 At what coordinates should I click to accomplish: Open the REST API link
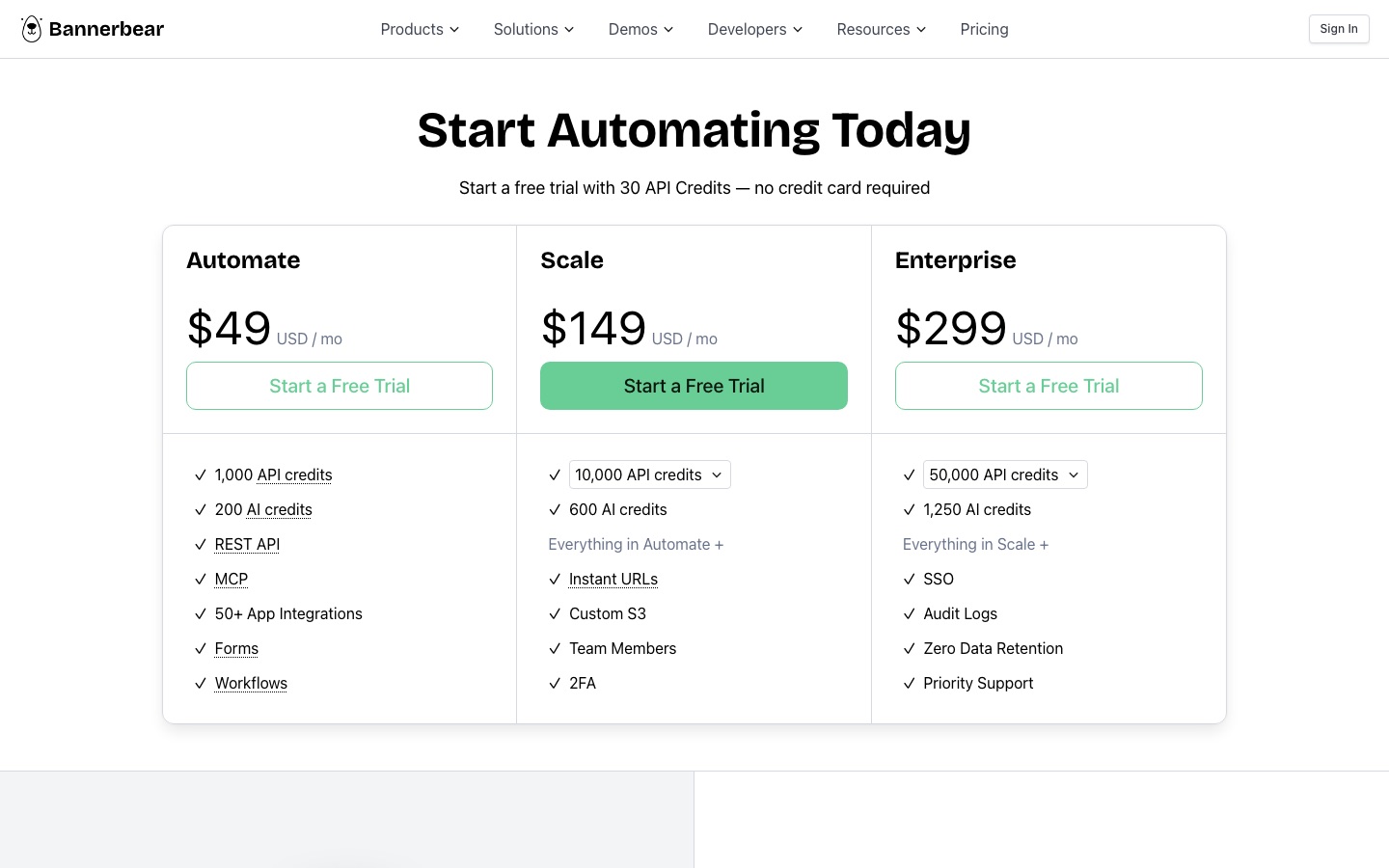point(247,544)
